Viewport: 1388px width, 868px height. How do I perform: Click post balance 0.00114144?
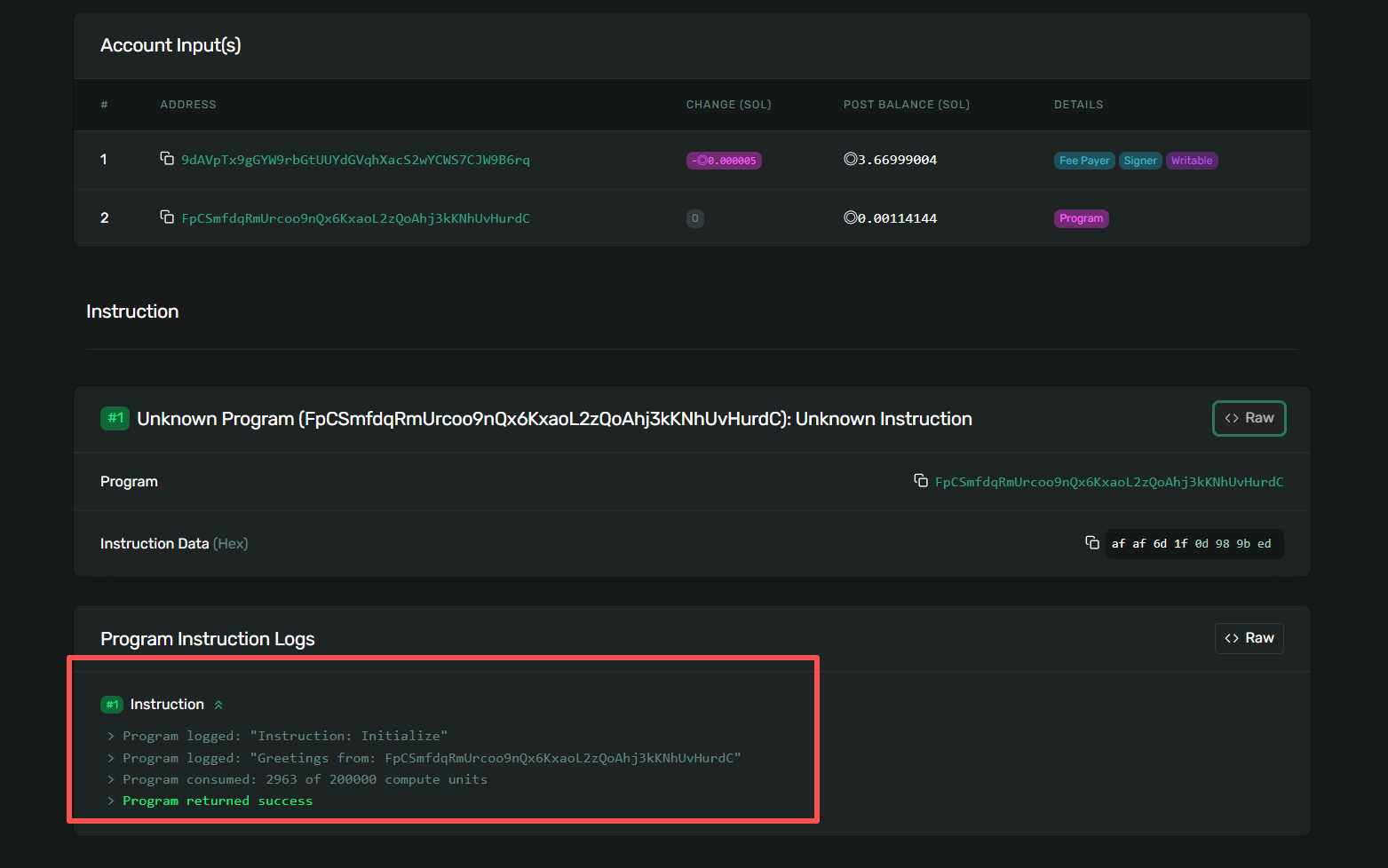[891, 218]
